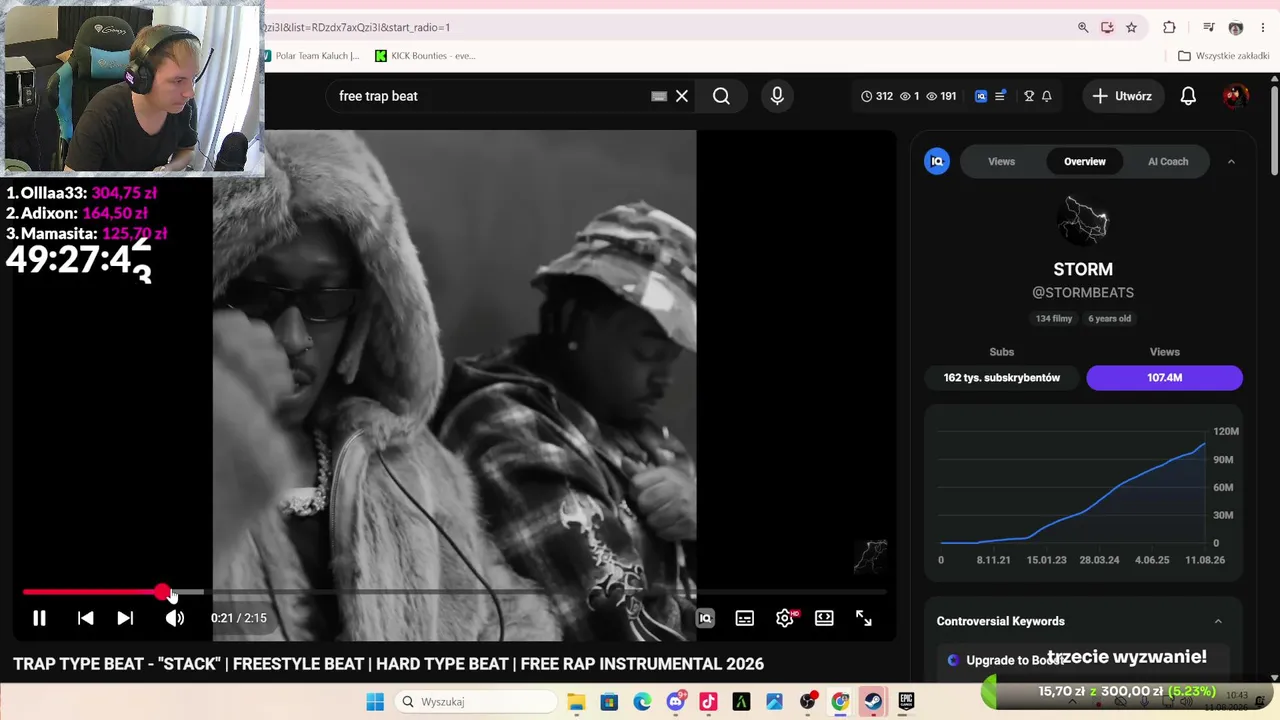
Task: Open Microsoft Store from the taskbar
Action: [x=609, y=702]
